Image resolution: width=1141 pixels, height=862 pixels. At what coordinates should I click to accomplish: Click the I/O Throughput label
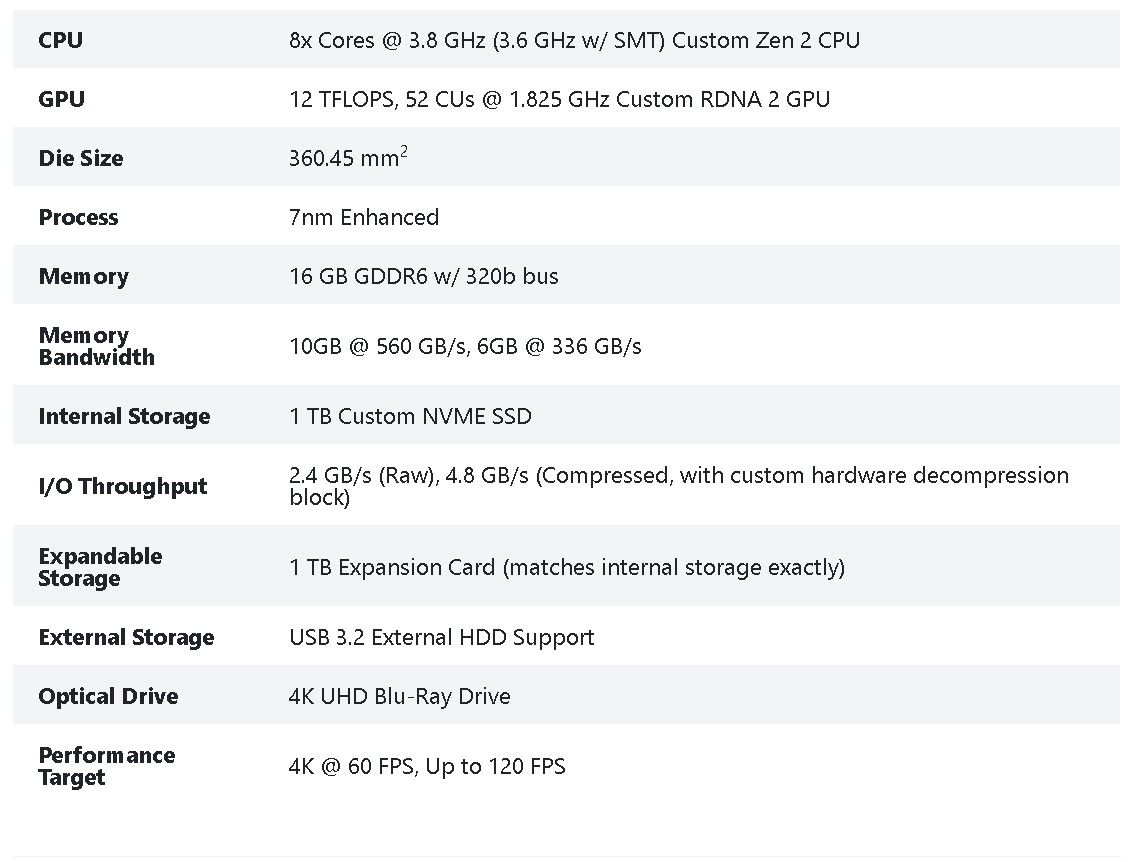123,486
